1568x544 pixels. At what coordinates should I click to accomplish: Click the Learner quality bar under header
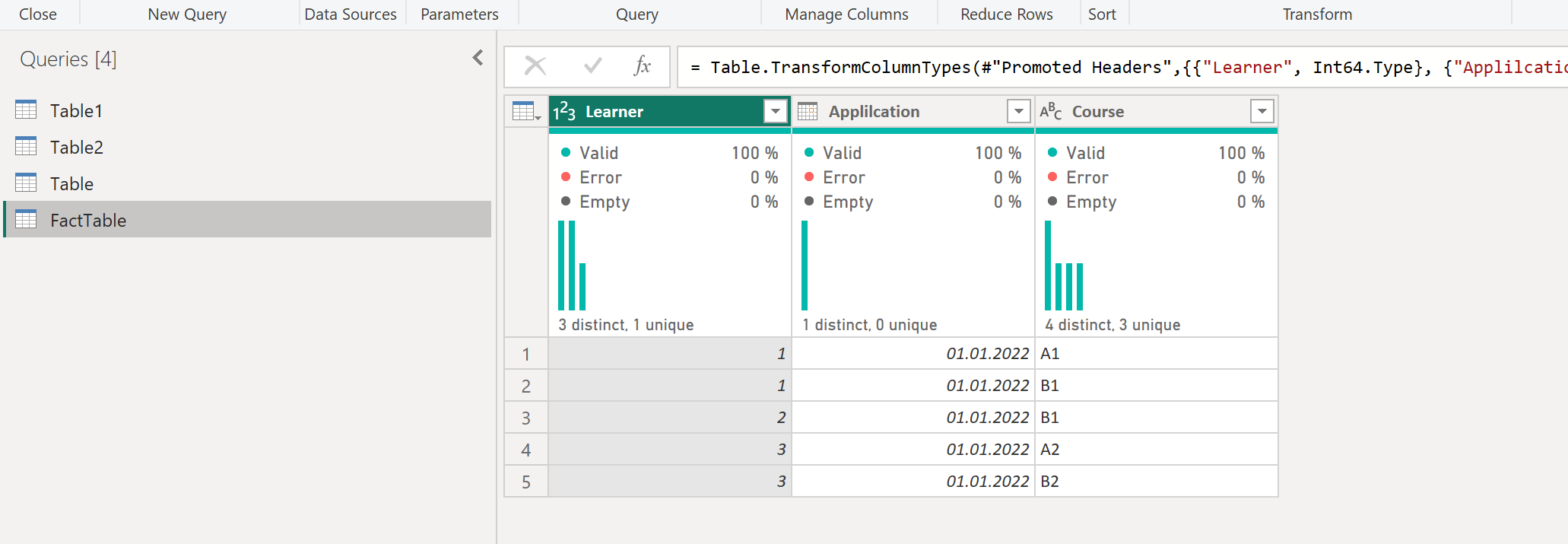click(669, 131)
